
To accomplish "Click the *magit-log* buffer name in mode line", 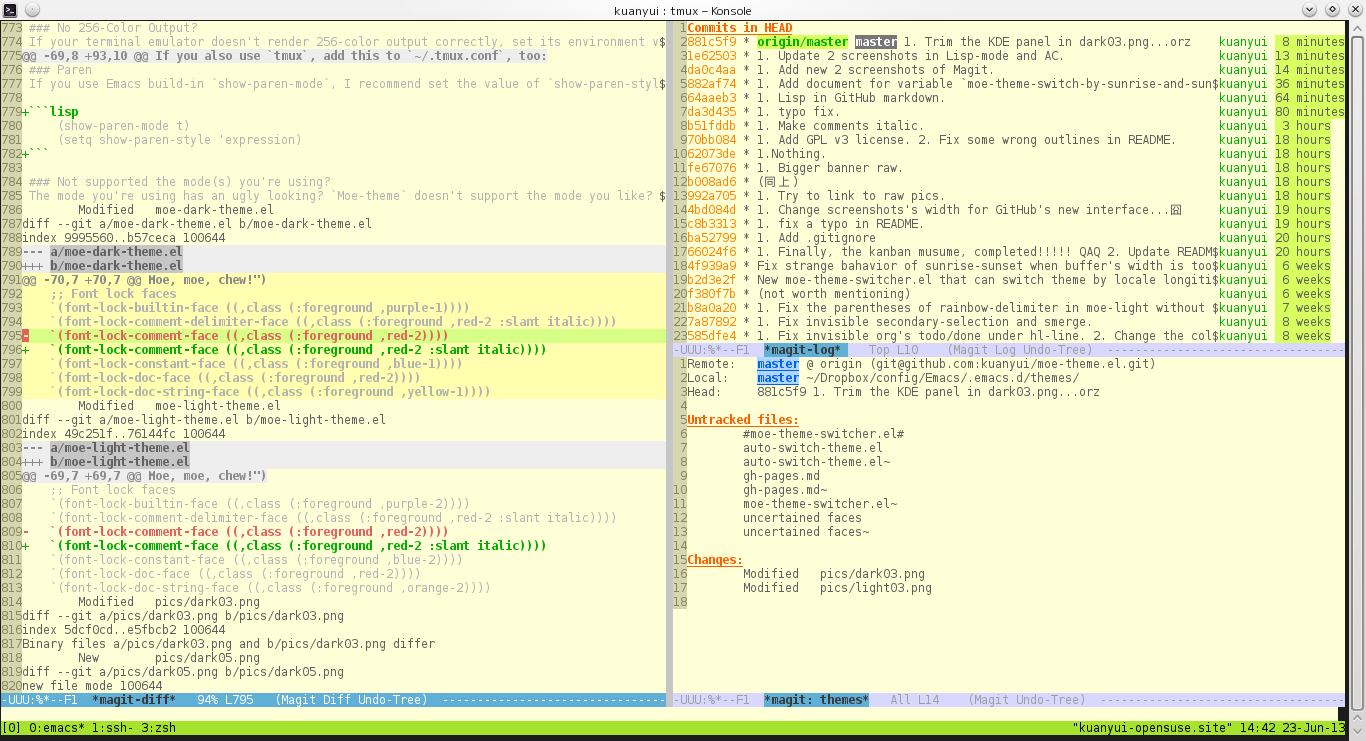I will coord(802,350).
